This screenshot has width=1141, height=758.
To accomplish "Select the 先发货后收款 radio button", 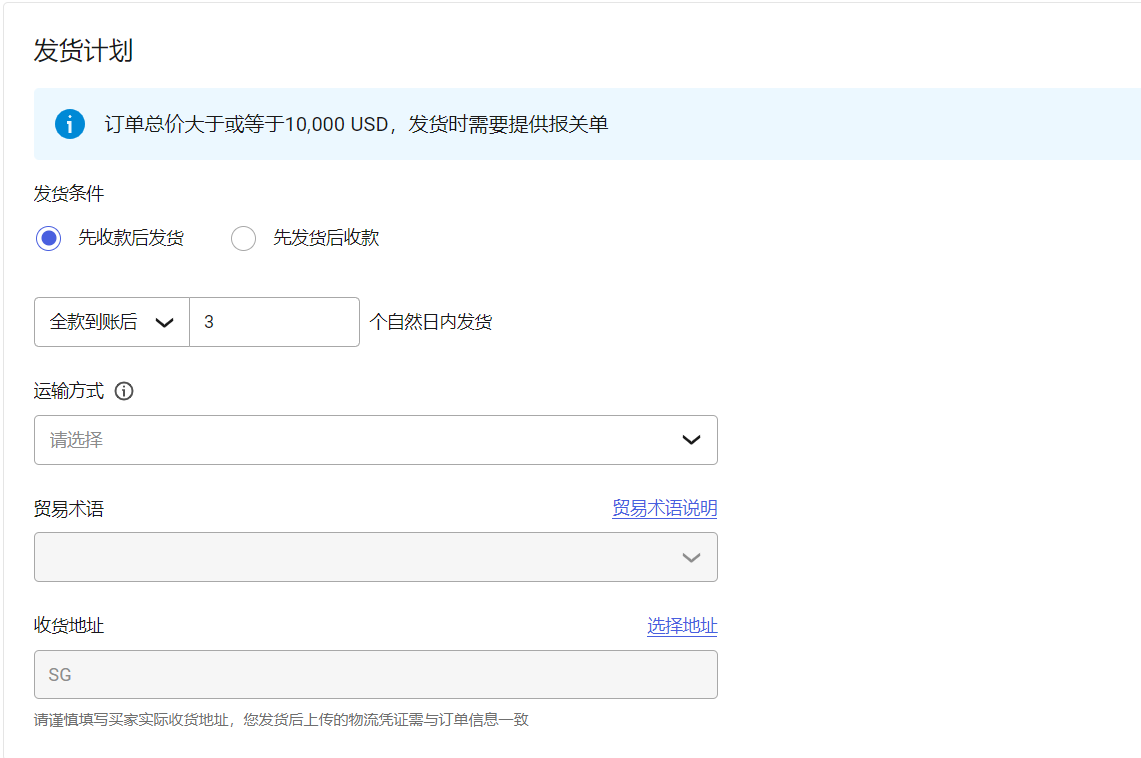I will click(243, 238).
